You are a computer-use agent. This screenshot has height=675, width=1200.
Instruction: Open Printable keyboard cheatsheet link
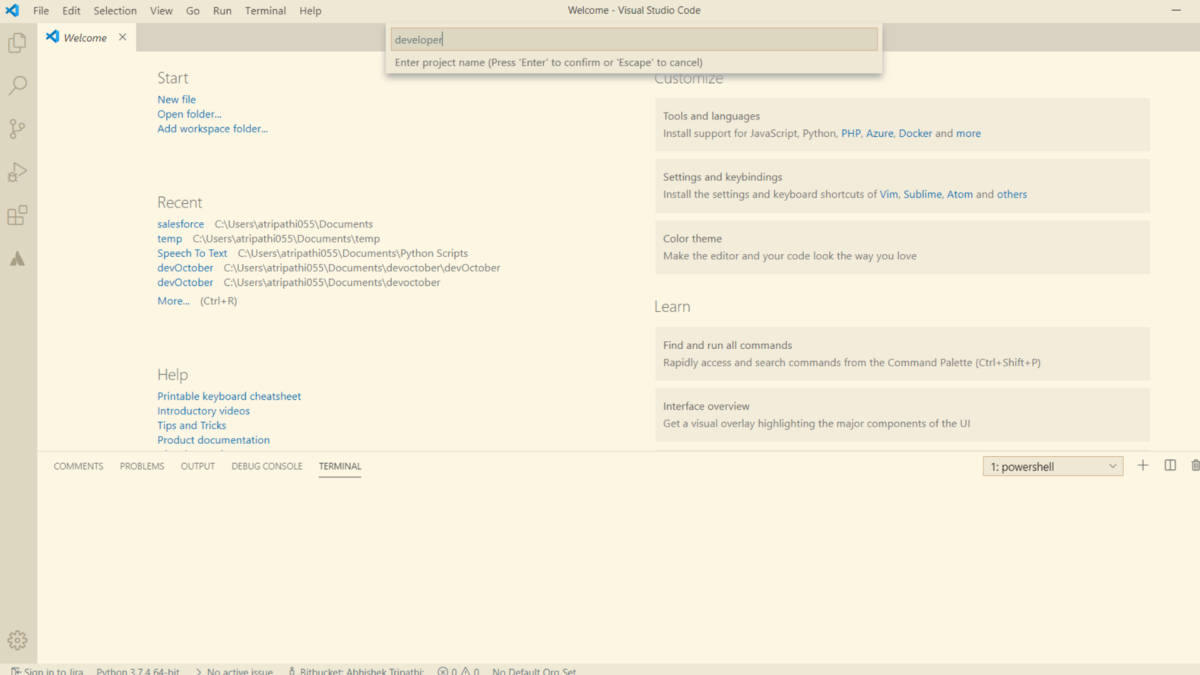(x=229, y=397)
